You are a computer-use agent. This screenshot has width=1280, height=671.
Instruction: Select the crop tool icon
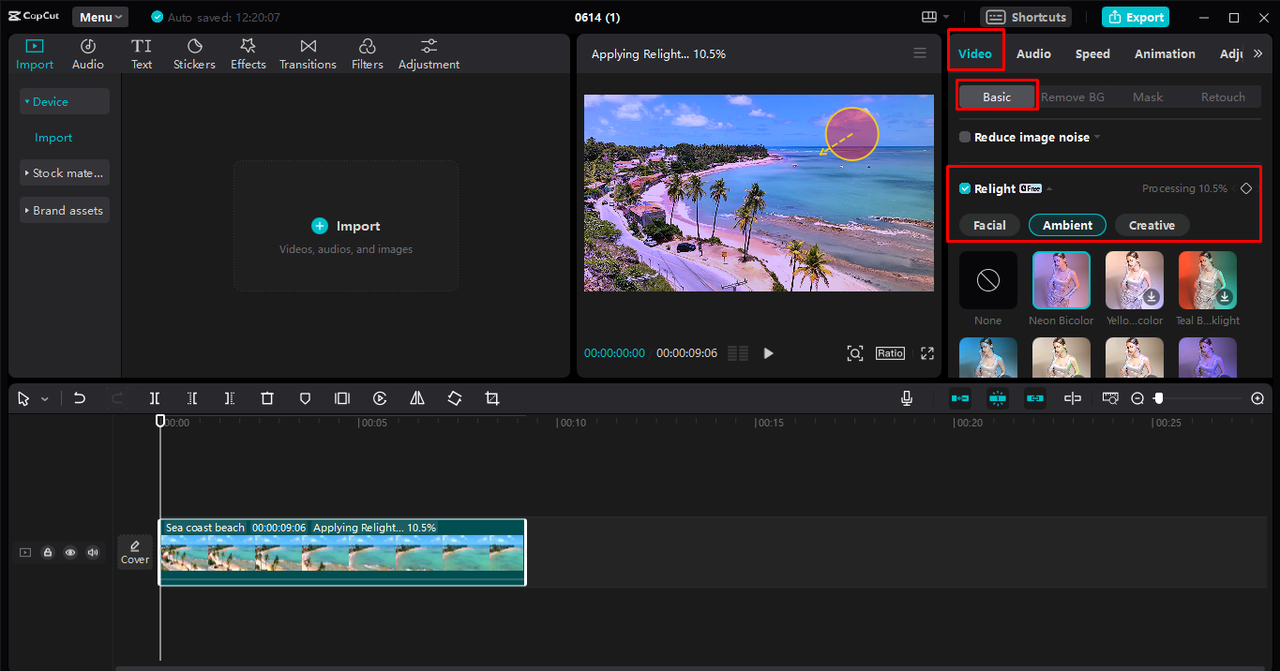coord(492,398)
